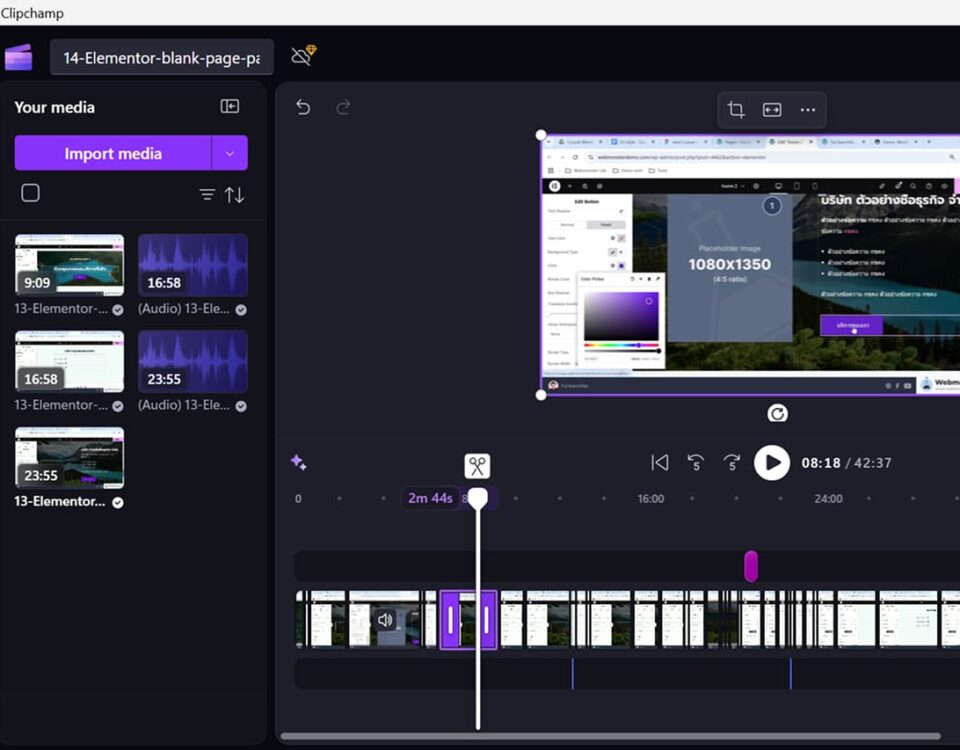
Task: Click the rotate handle below the preview
Action: (777, 413)
